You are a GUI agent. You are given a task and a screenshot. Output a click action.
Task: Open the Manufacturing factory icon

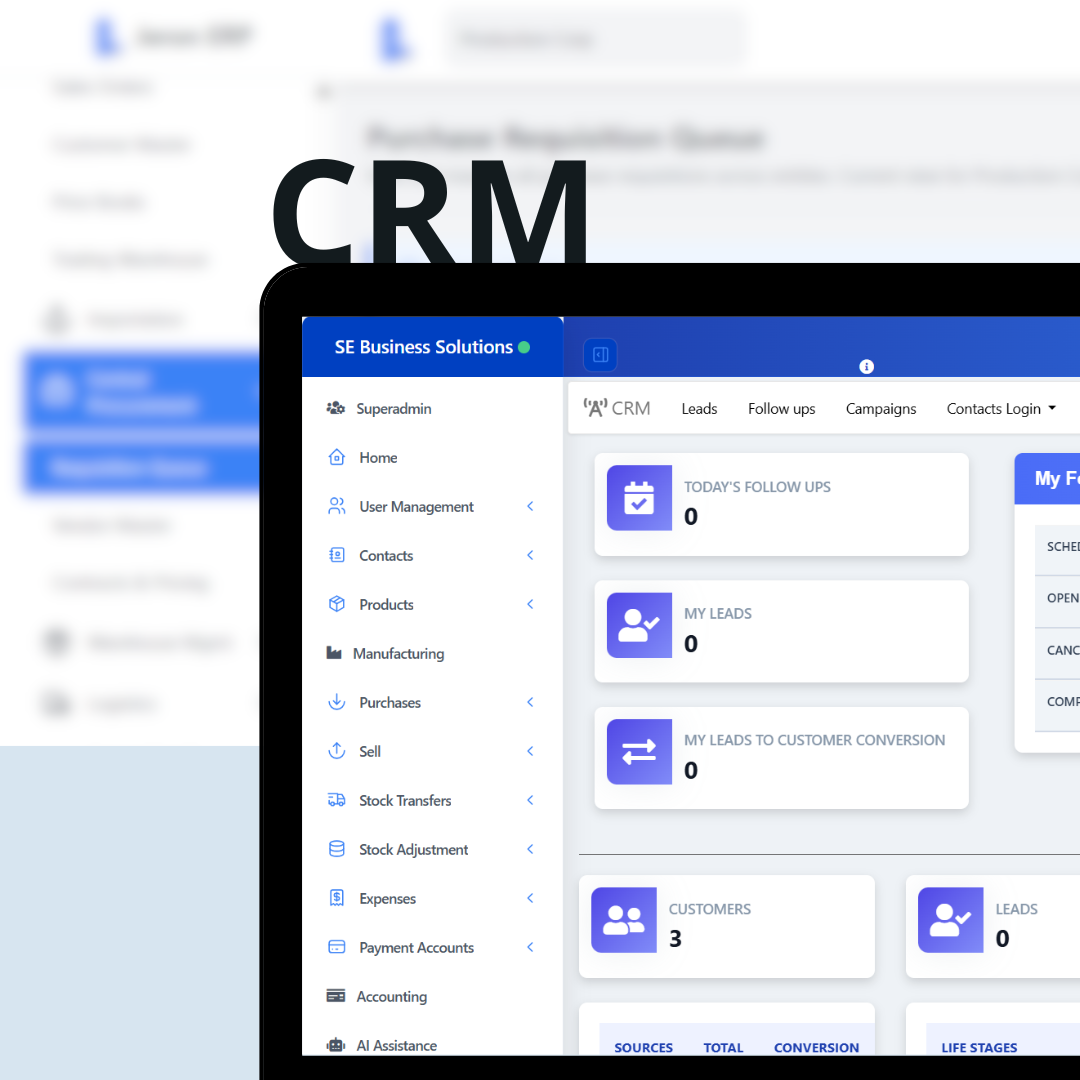(335, 654)
